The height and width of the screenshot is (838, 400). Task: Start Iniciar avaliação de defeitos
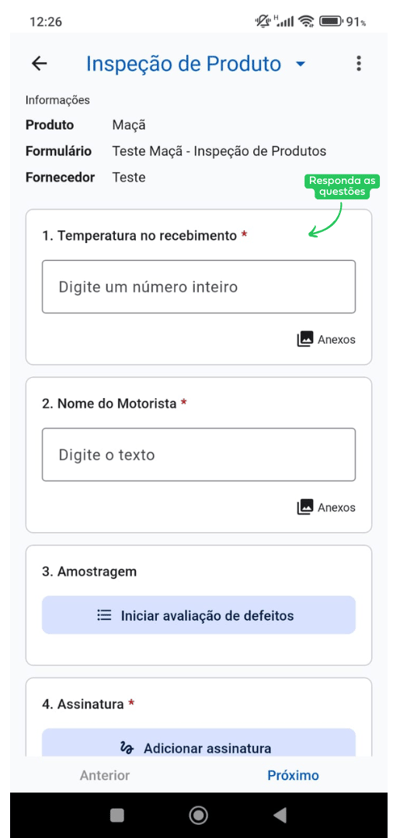[198, 615]
